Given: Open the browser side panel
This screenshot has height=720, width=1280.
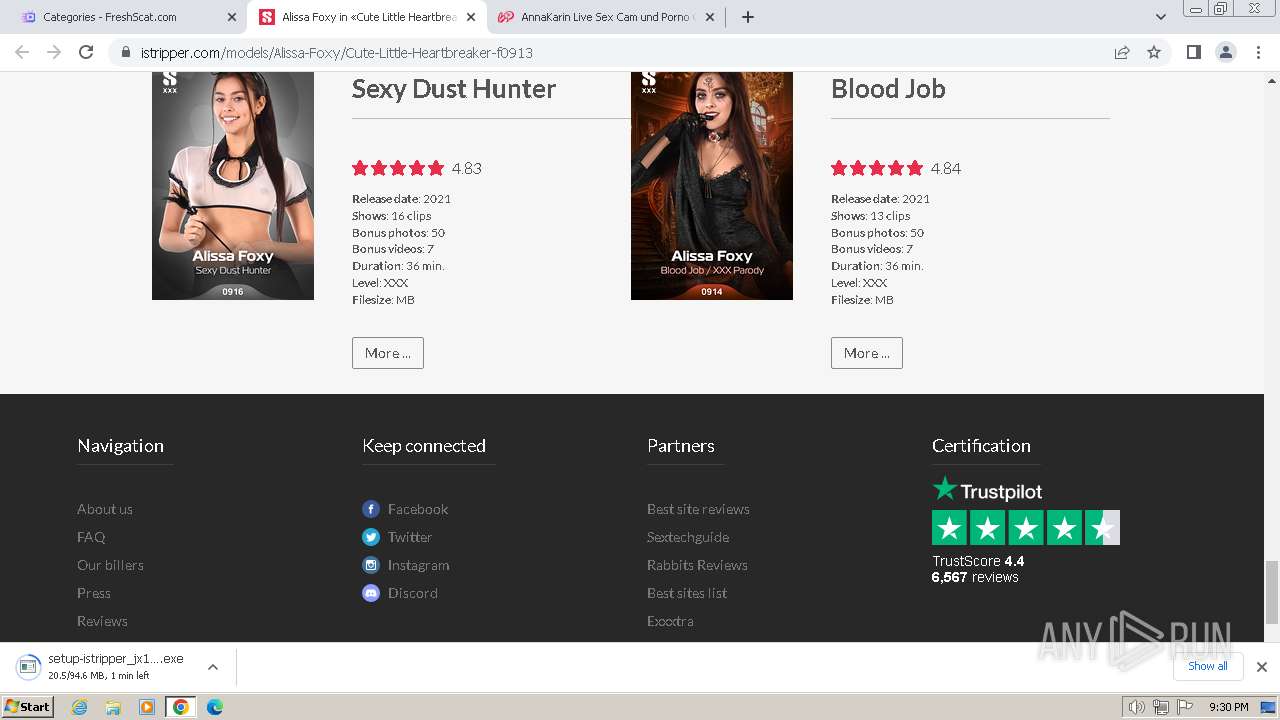Looking at the screenshot, I should 1193,52.
